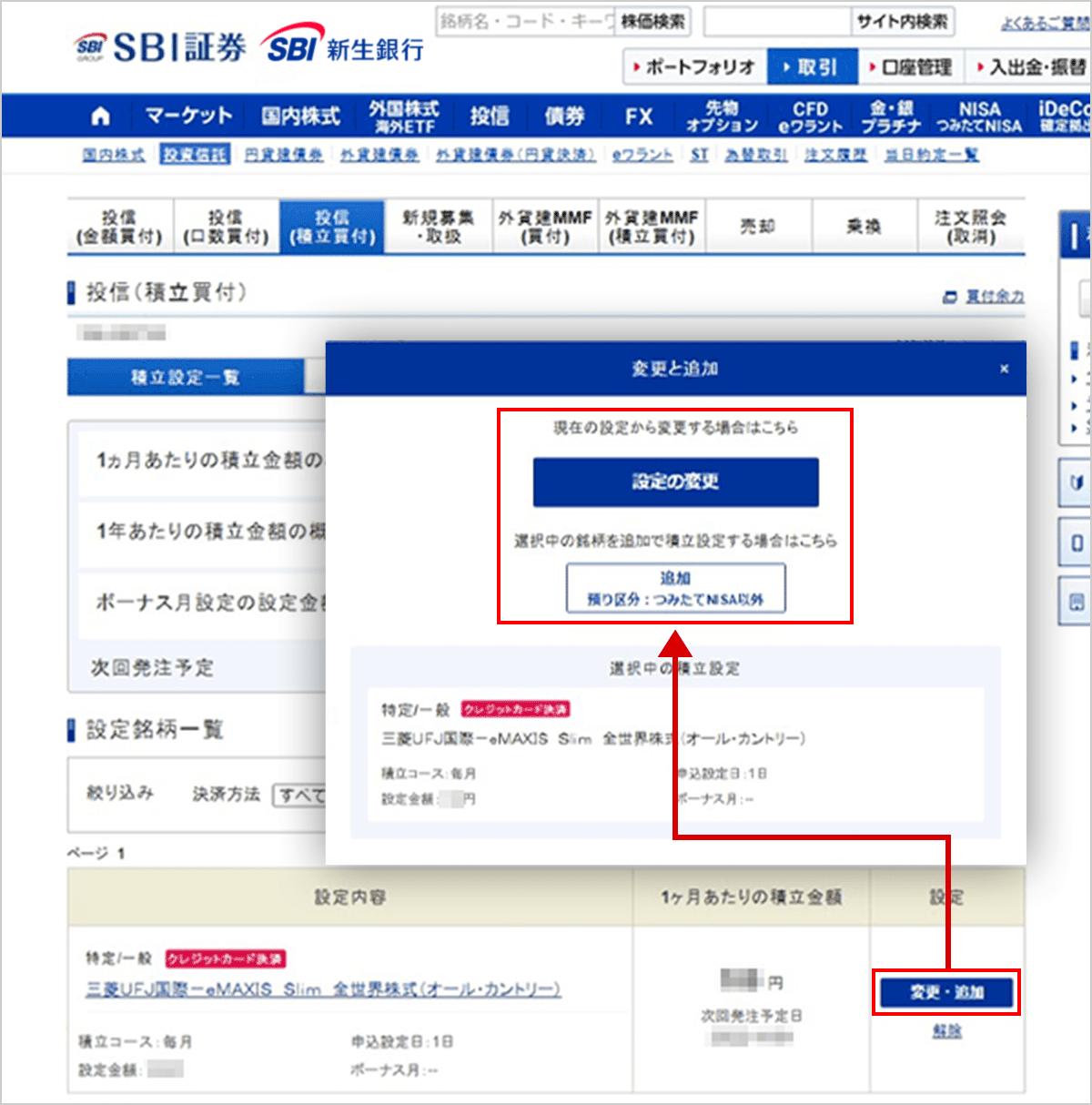
Task: Open the ポートフォリオ menu
Action: click(x=693, y=67)
